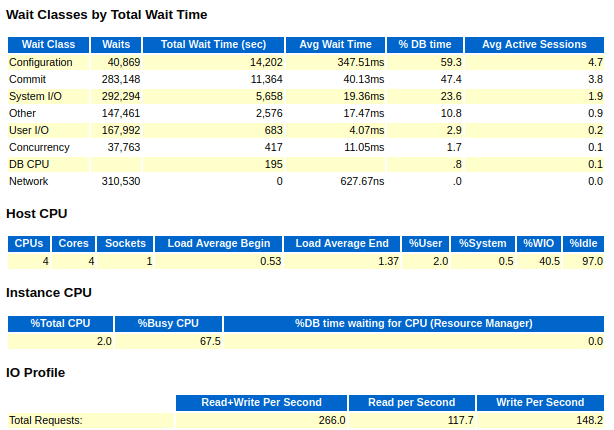Select the Network wait class row label
The image size is (614, 430).
click(29, 181)
